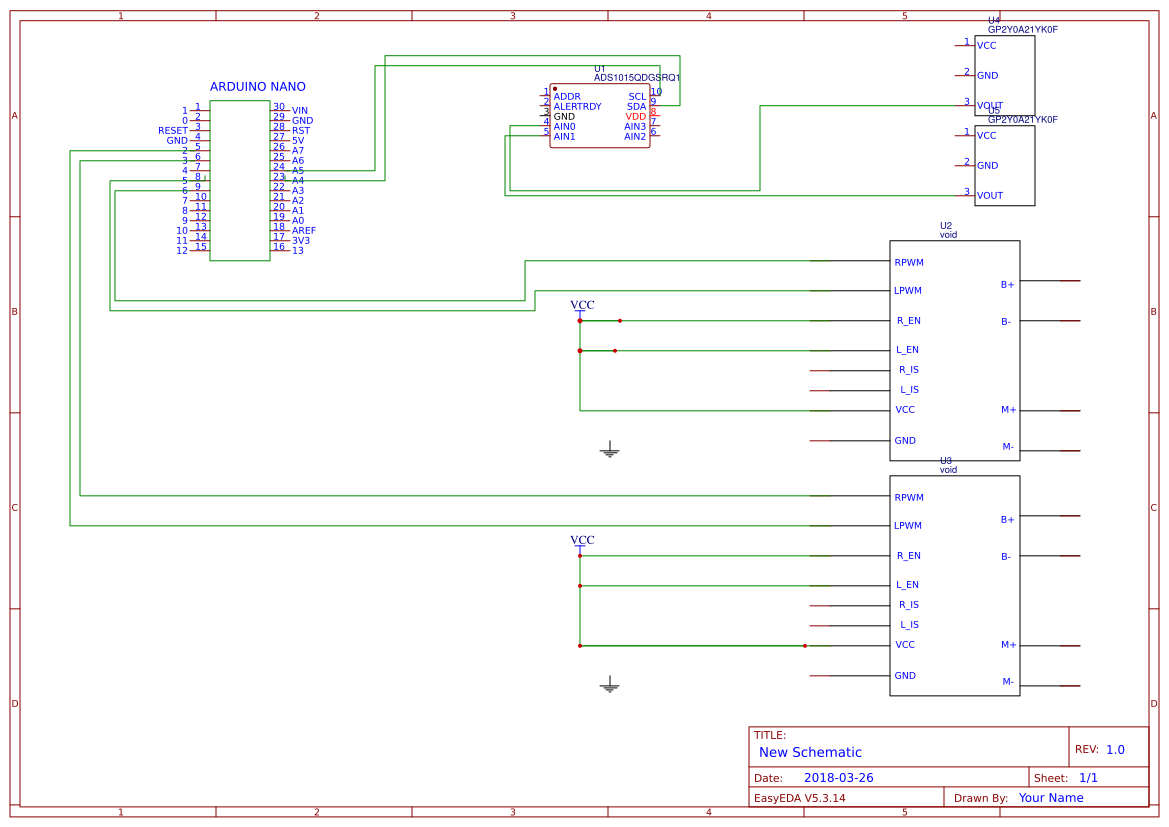This screenshot has height=827, width=1169.
Task: Click the RST pin label on Arduino
Action: click(301, 131)
